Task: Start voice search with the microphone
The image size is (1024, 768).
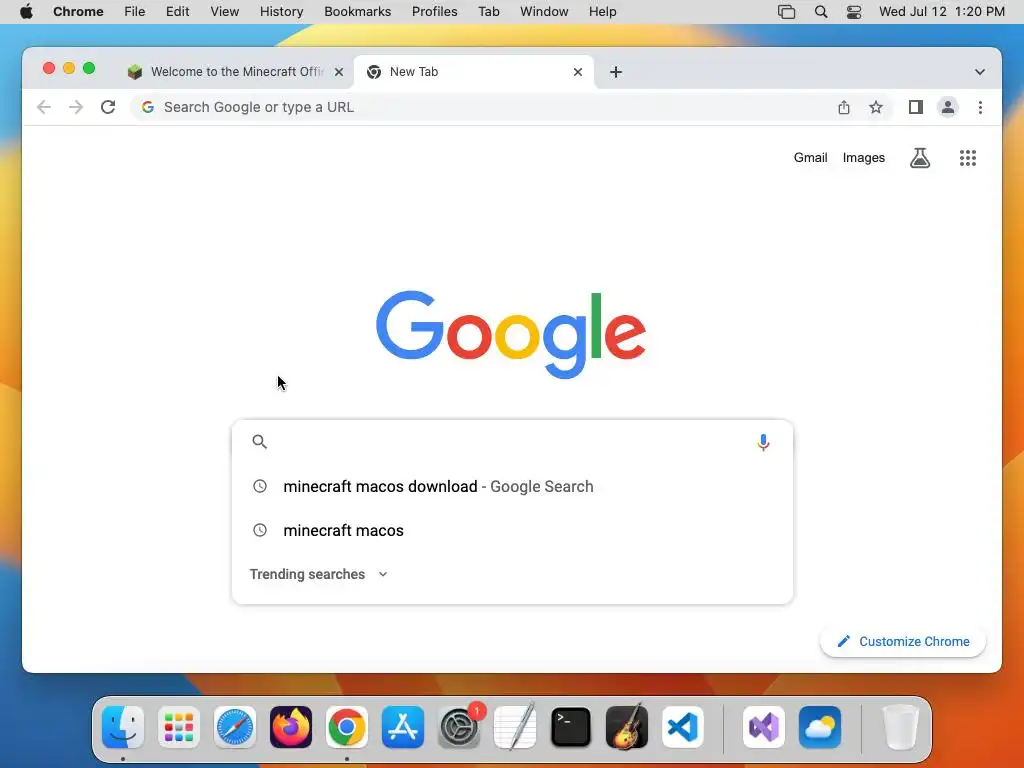Action: click(x=763, y=442)
